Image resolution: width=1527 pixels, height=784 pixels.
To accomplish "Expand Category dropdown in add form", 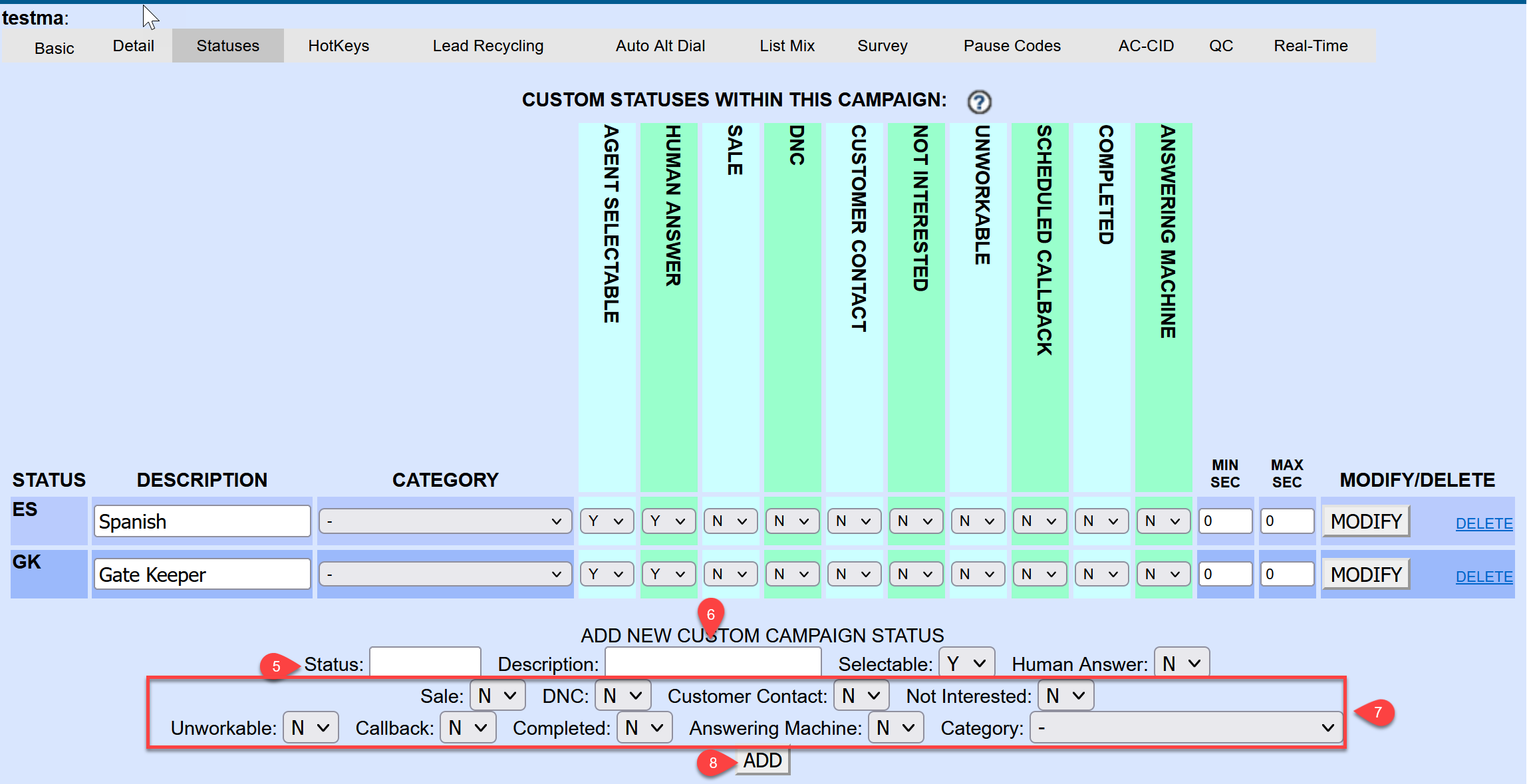I will (1185, 728).
